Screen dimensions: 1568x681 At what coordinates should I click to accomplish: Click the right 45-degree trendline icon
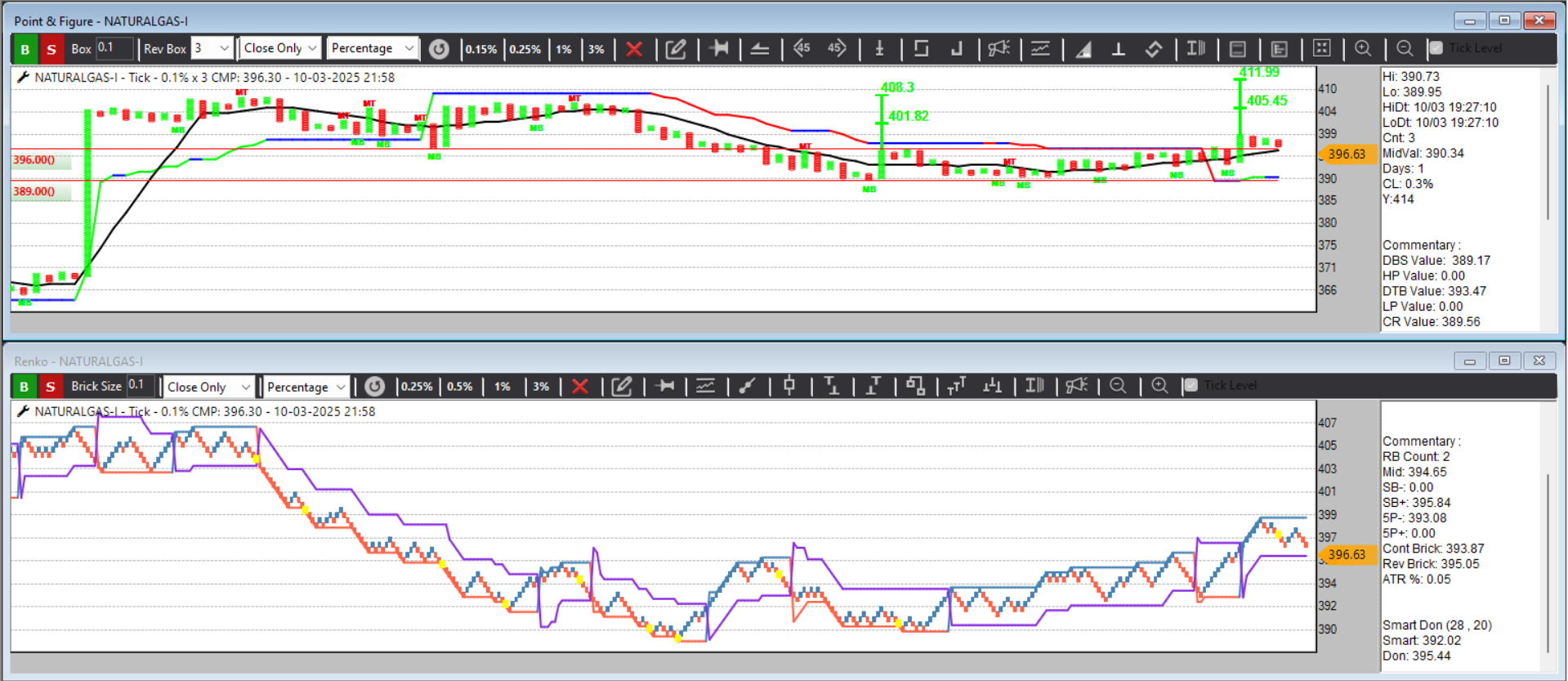point(837,48)
